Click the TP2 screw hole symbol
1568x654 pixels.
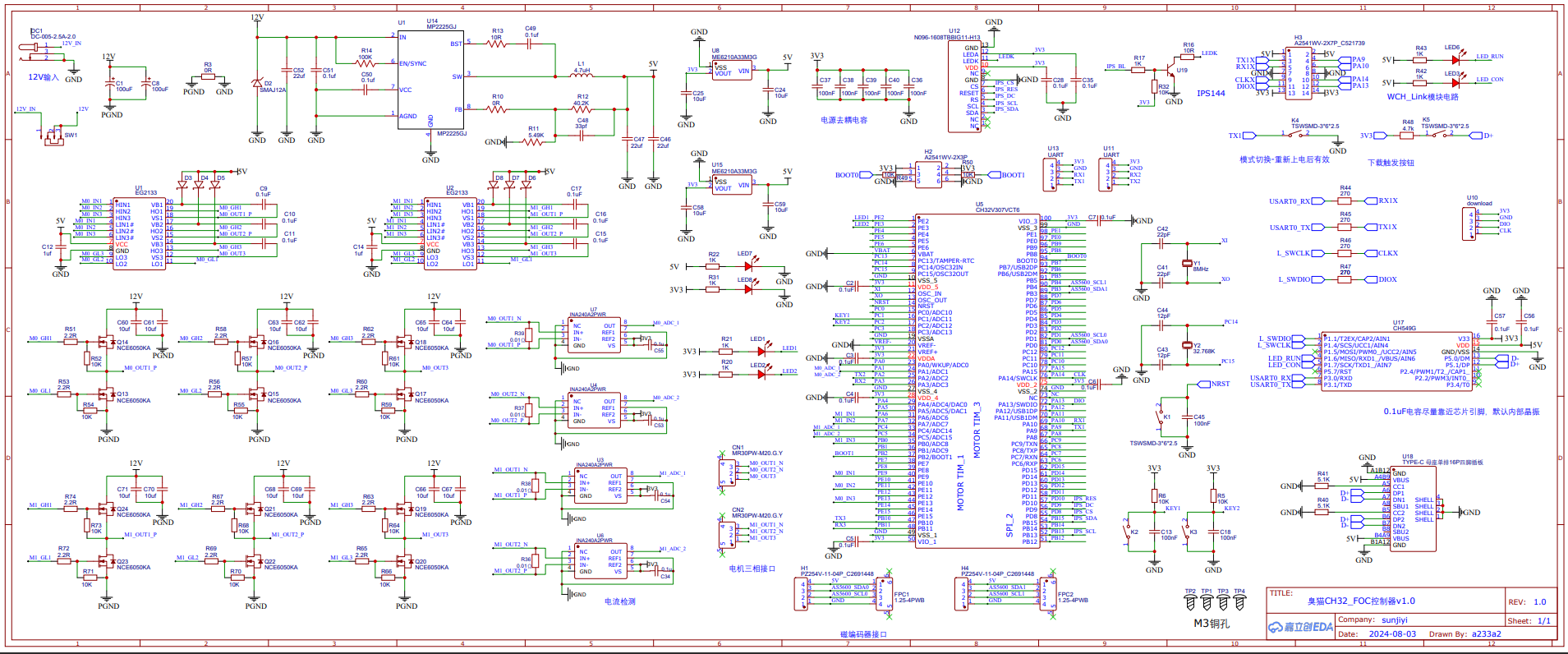1190,603
